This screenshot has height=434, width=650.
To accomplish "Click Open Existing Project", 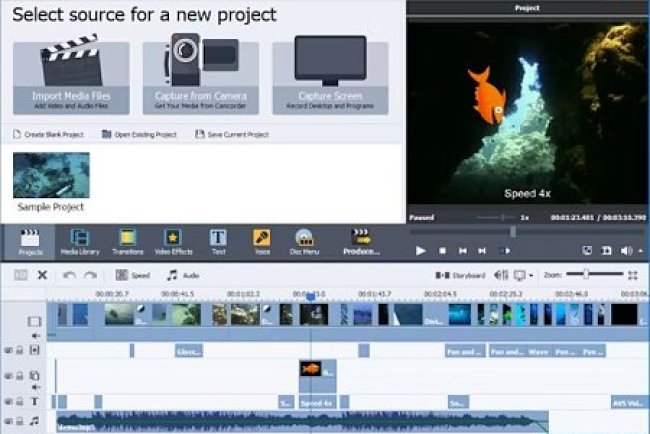I will tap(139, 134).
